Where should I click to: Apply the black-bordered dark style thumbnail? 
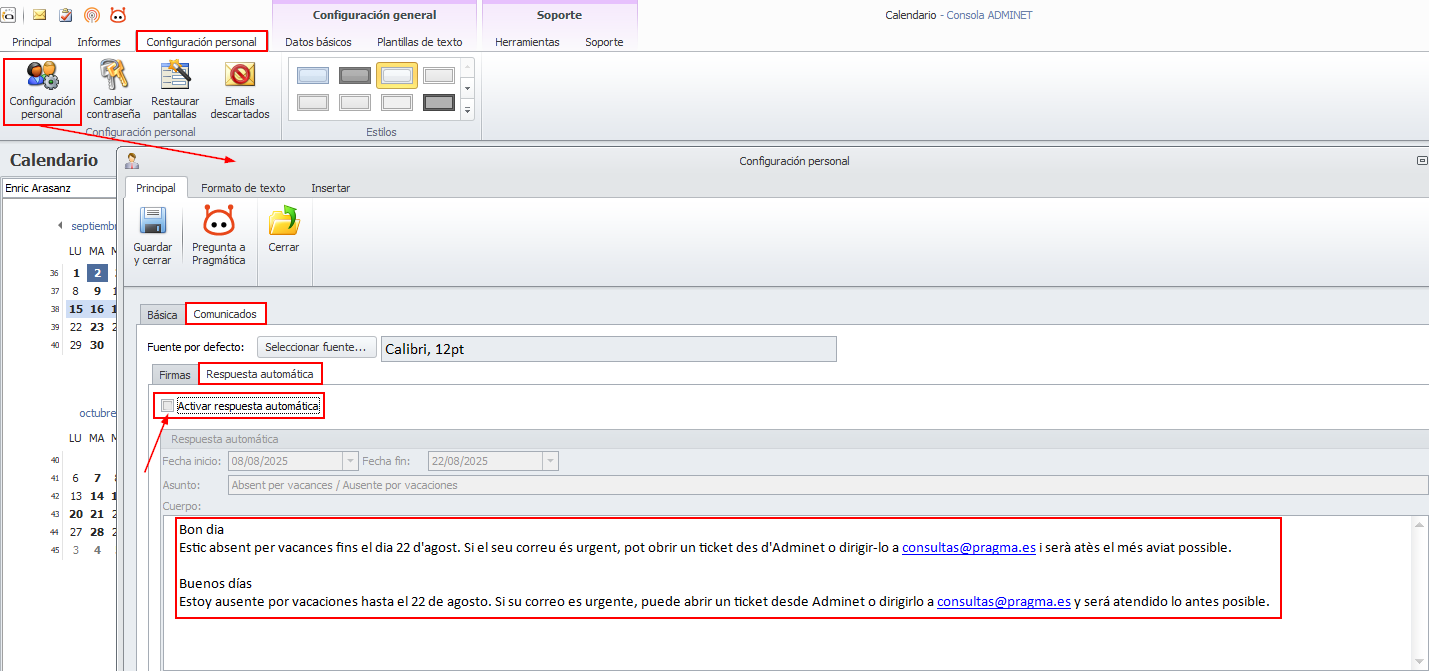point(439,102)
